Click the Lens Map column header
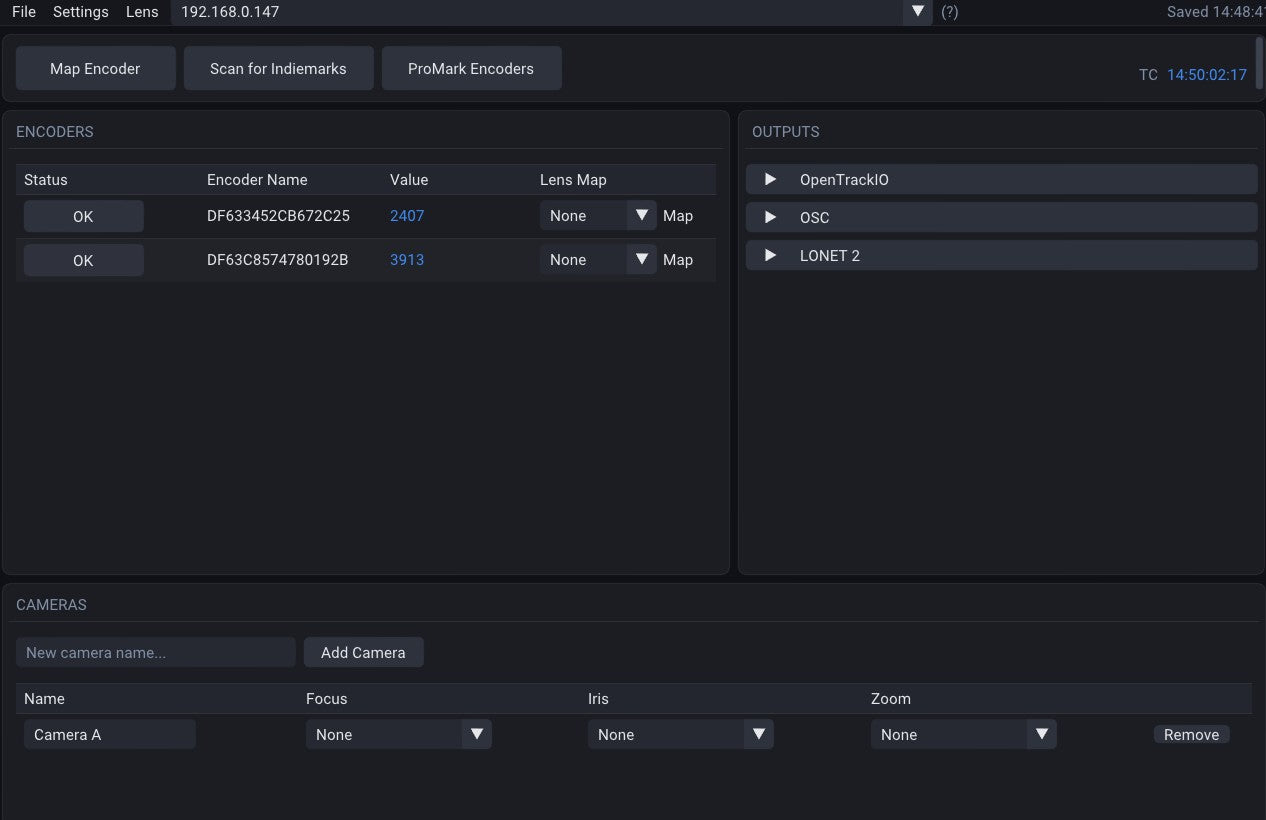This screenshot has height=820, width=1266. coord(573,180)
